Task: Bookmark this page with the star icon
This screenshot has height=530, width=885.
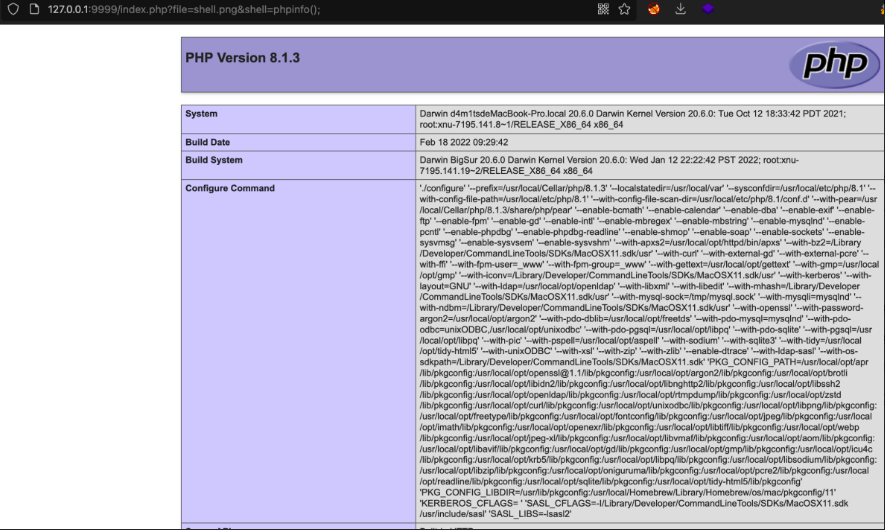Action: (624, 9)
